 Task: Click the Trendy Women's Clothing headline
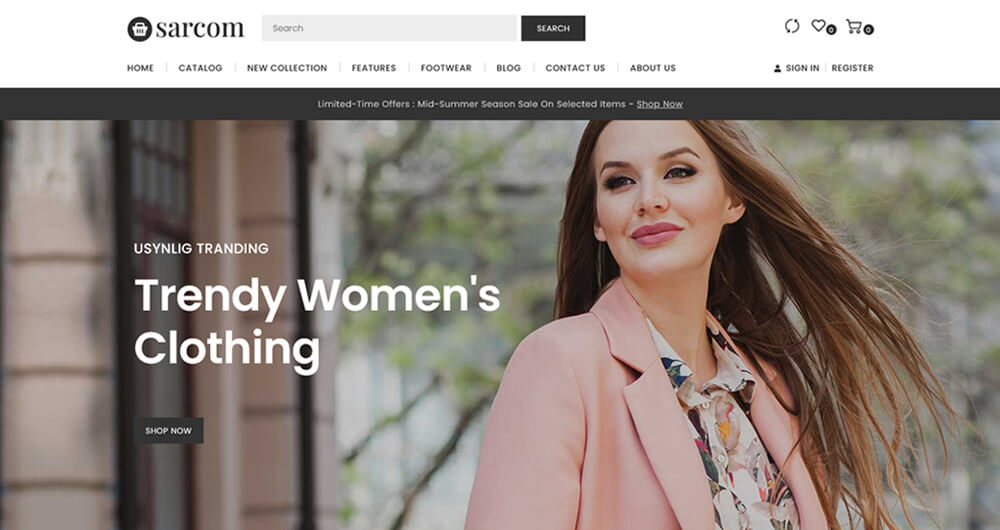click(x=316, y=321)
